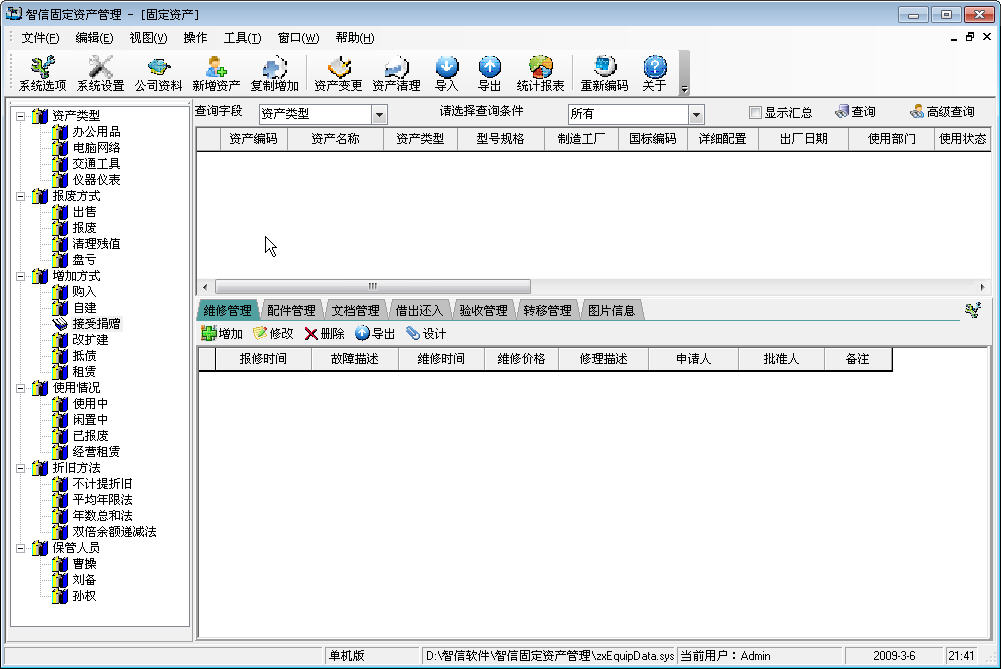The width and height of the screenshot is (1001, 669).
Task: Collapse the 使用情况 tree node
Action: tap(20, 388)
